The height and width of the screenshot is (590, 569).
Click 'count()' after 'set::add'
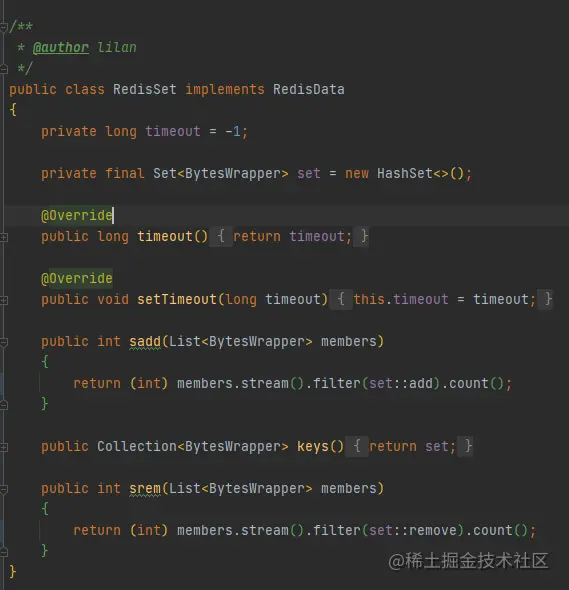[476, 383]
